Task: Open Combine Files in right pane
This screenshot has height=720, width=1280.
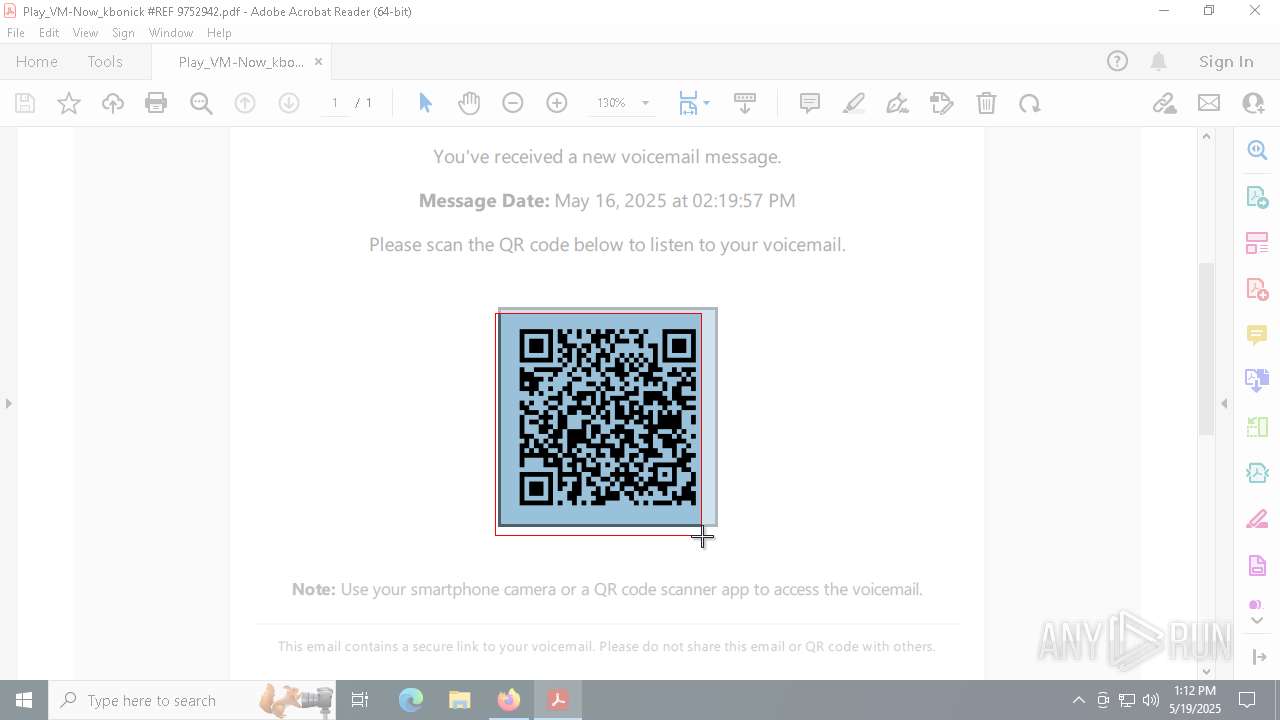Action: pyautogui.click(x=1257, y=380)
